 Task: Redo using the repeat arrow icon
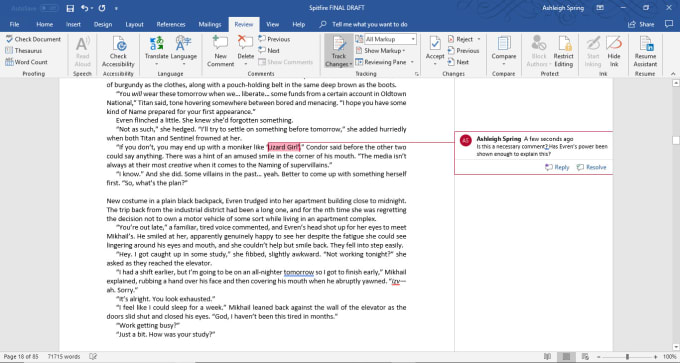tap(102, 8)
